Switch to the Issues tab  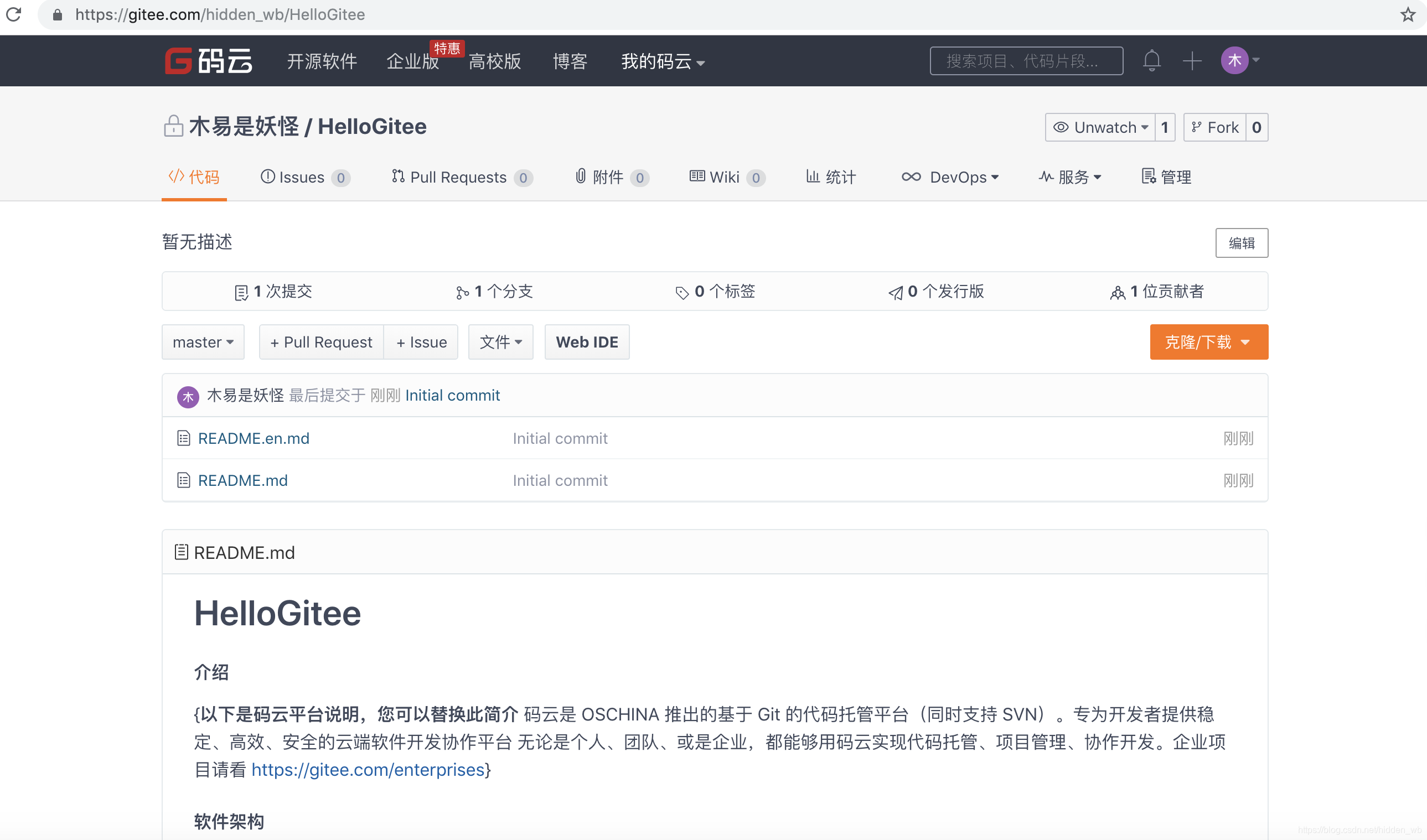click(305, 177)
